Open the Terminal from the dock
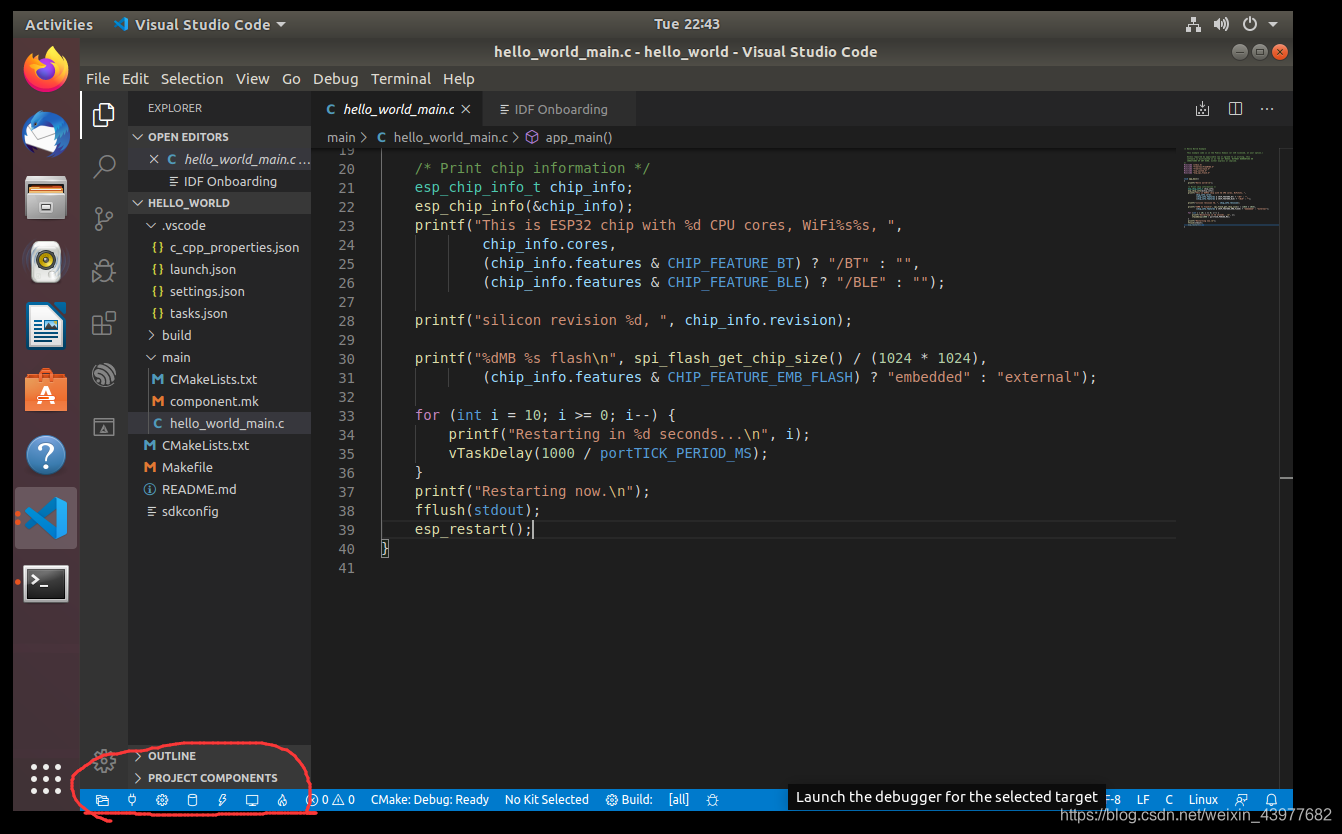The image size is (1342, 834). (46, 582)
